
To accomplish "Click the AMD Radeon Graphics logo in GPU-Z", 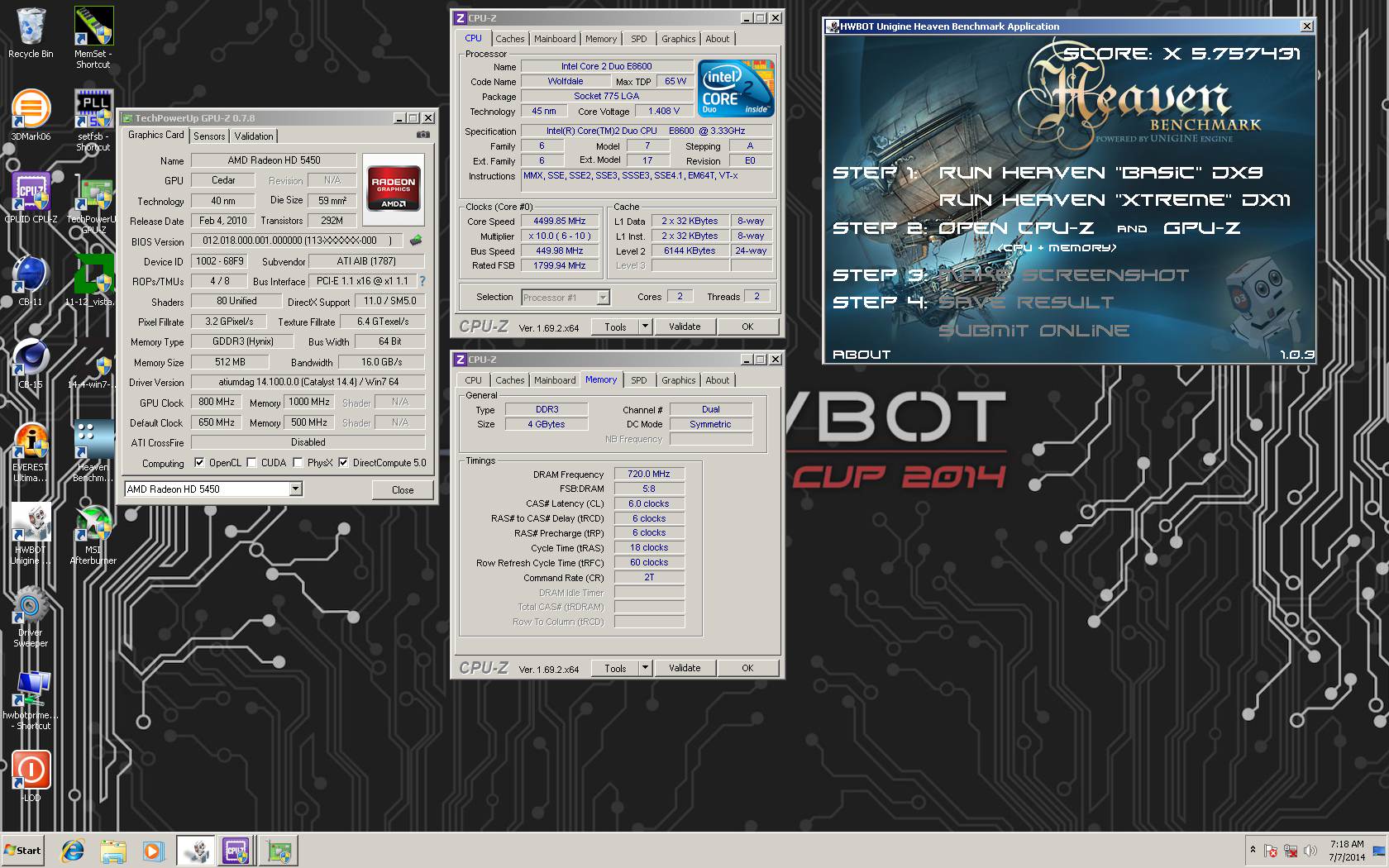I will point(394,189).
